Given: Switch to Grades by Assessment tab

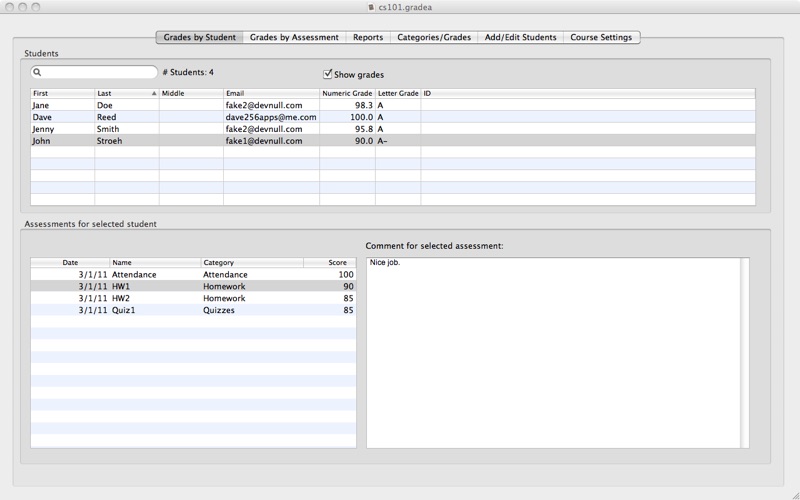Looking at the screenshot, I should 294,37.
